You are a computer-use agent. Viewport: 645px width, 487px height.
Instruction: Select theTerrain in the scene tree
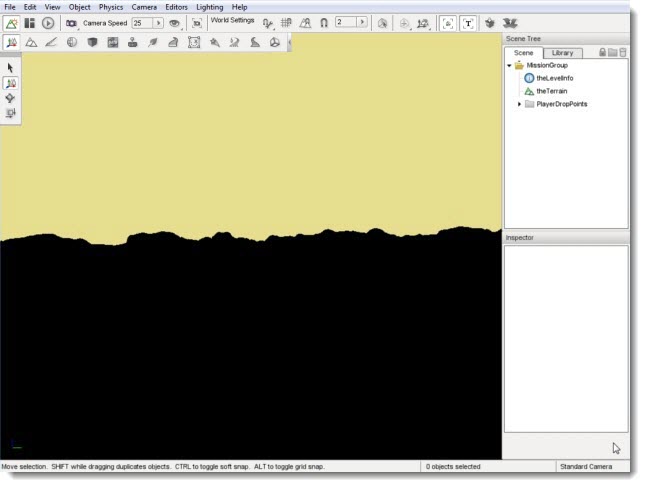point(553,91)
